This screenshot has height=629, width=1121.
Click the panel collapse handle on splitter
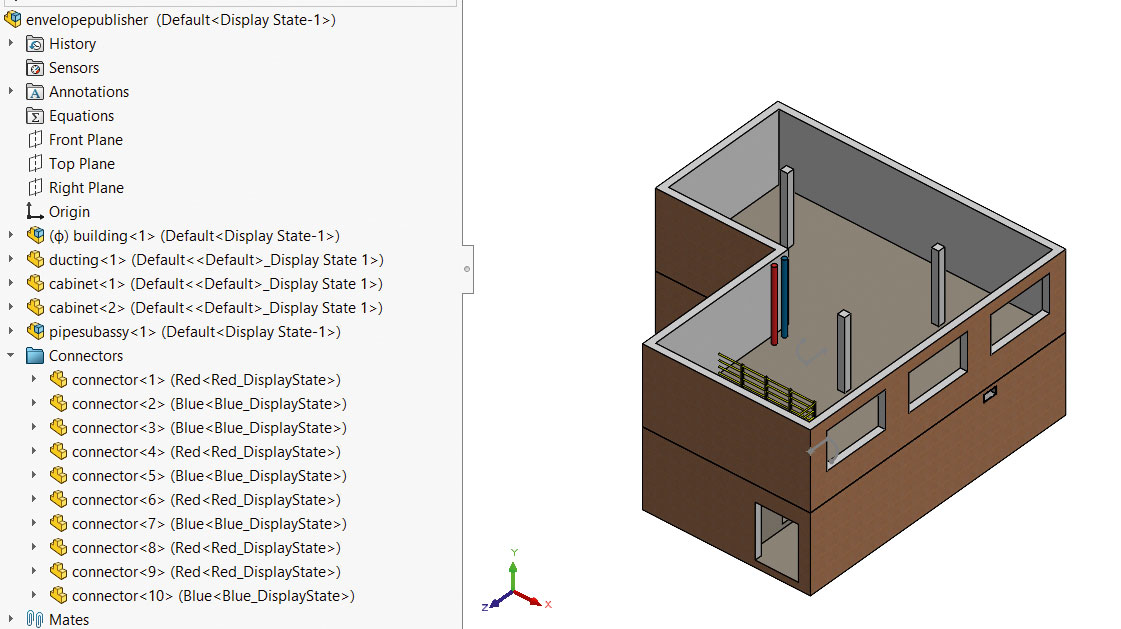(467, 269)
